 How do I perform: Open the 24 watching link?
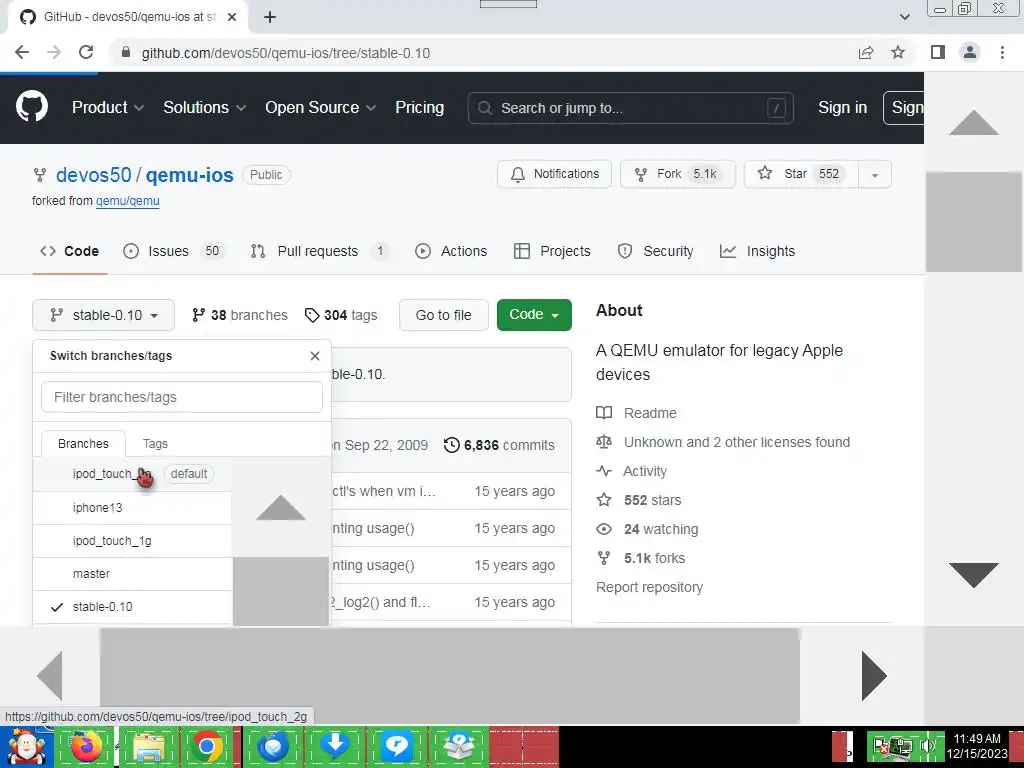tap(647, 529)
